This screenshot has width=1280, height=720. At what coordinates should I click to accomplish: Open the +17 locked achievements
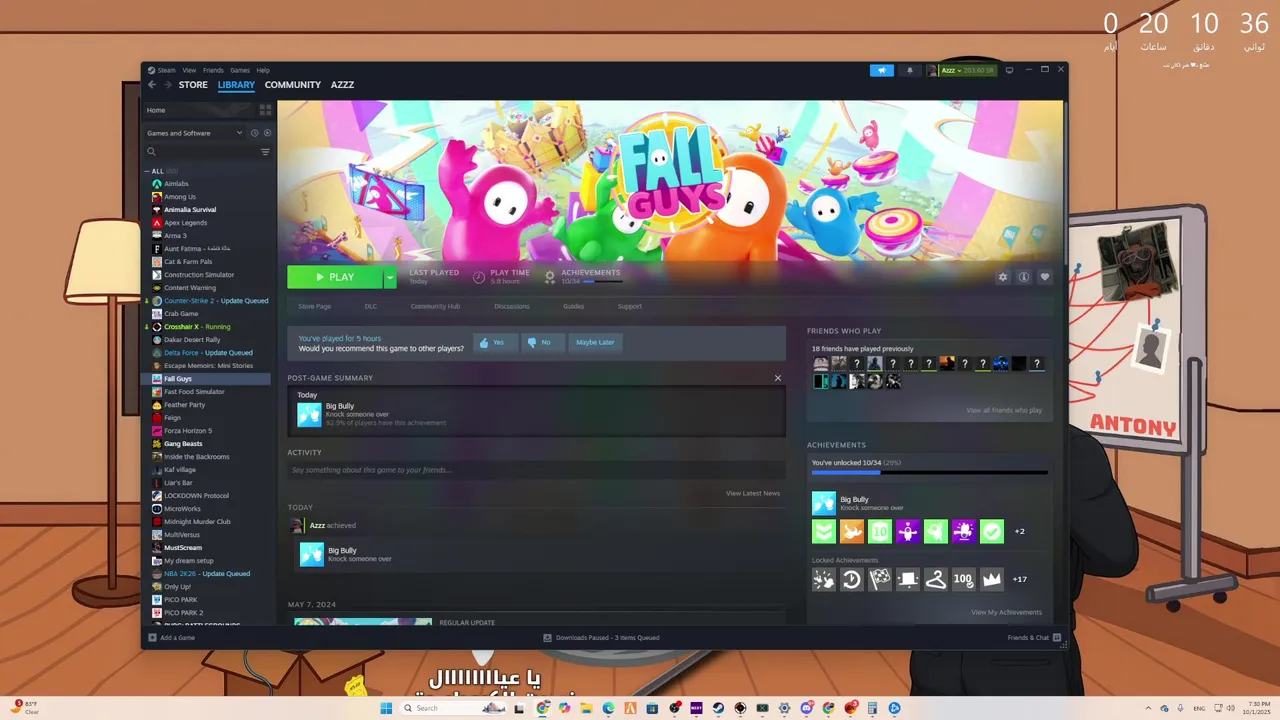pyautogui.click(x=1019, y=579)
